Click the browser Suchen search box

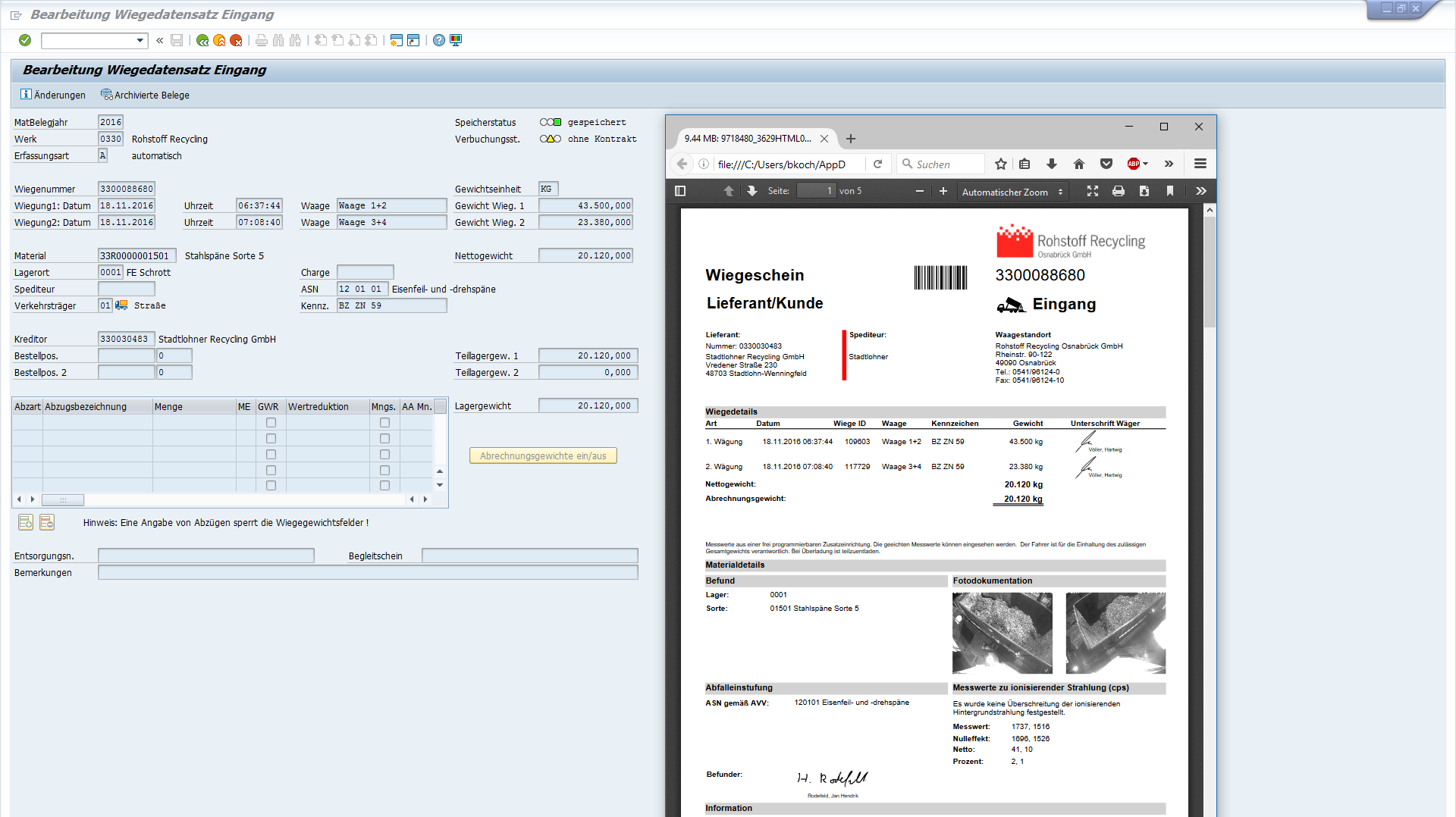pyautogui.click(x=941, y=164)
